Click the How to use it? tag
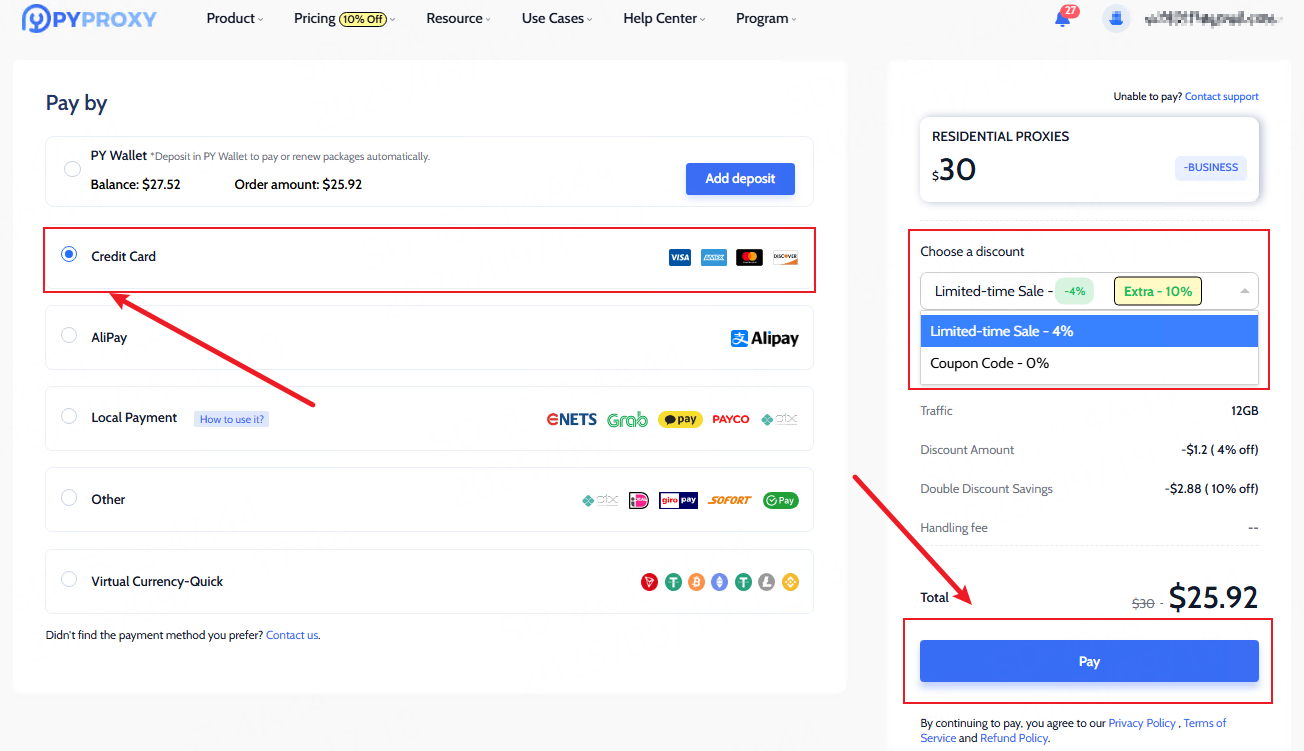Screen dimensions: 1304x751 [x=231, y=419]
